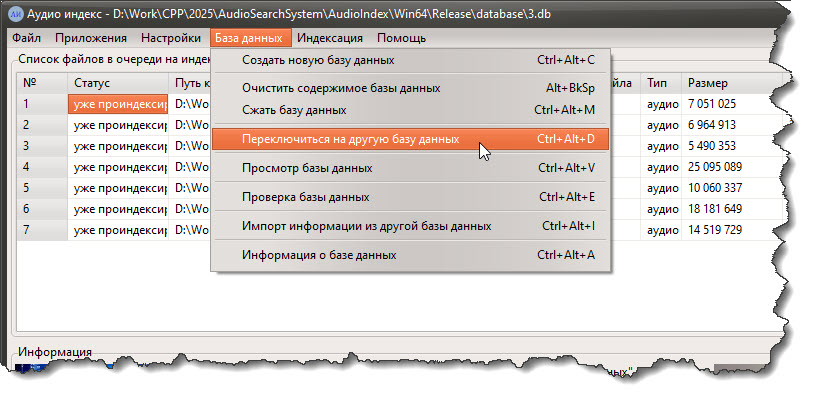Run Проверка базы данных
The height and width of the screenshot is (397, 817).
click(x=411, y=197)
